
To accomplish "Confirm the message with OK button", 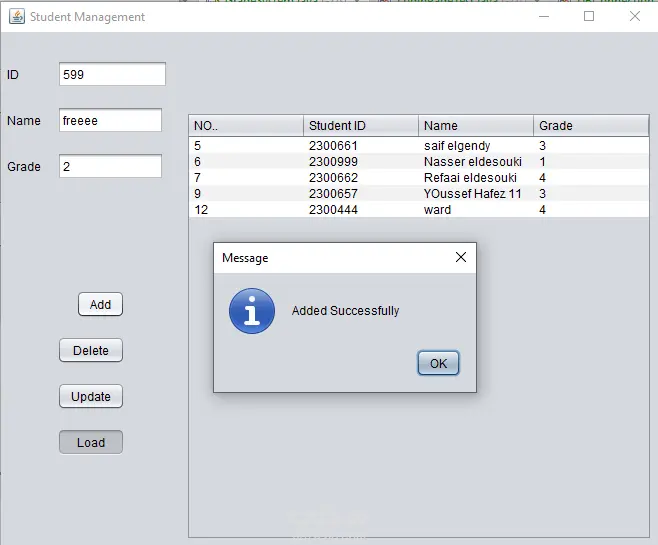I will coord(438,363).
